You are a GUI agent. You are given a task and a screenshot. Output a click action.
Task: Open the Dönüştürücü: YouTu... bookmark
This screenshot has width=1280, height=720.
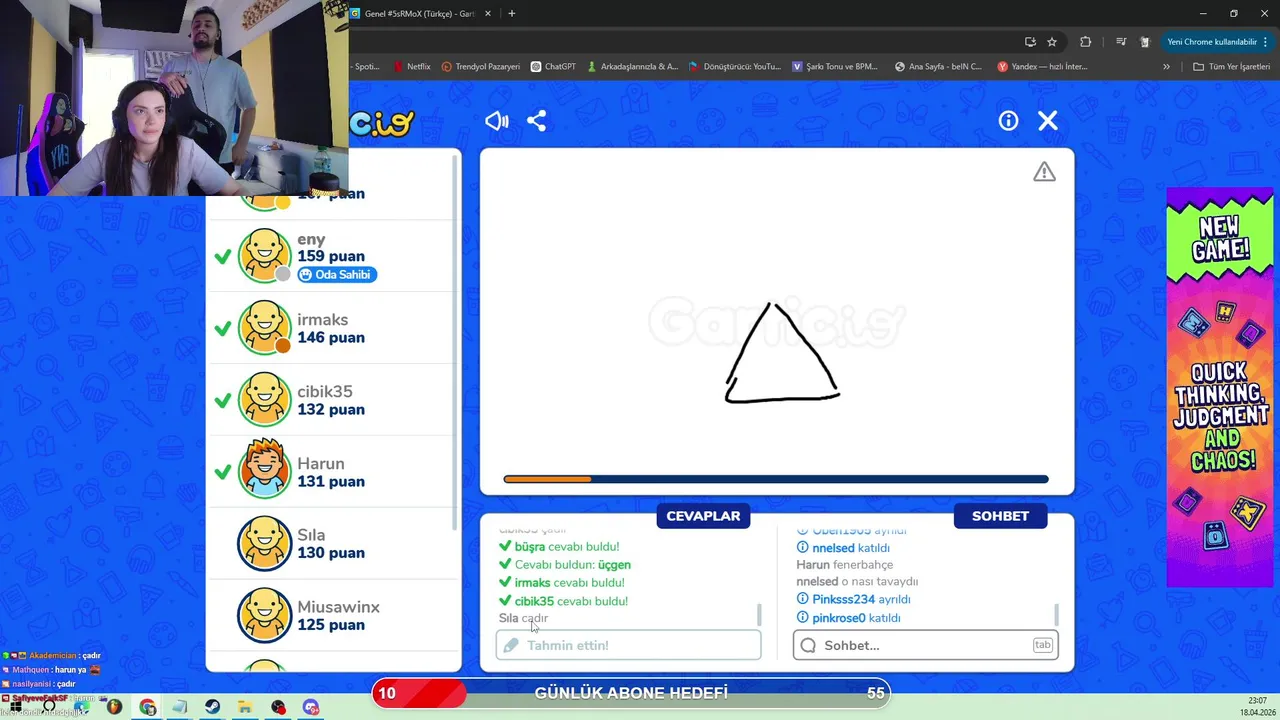pos(734,67)
